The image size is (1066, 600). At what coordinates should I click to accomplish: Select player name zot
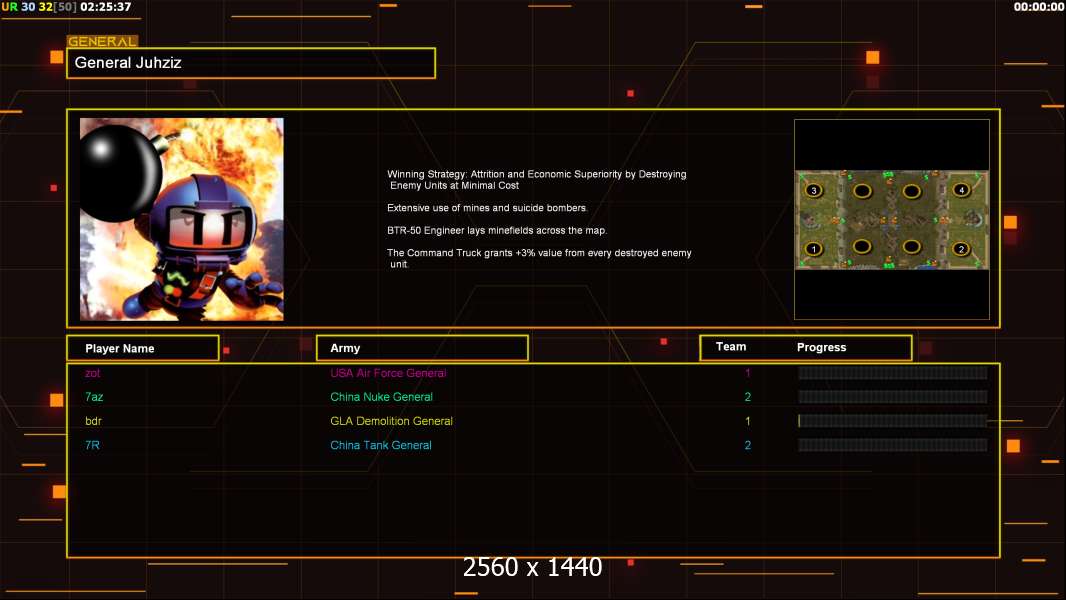pyautogui.click(x=92, y=373)
